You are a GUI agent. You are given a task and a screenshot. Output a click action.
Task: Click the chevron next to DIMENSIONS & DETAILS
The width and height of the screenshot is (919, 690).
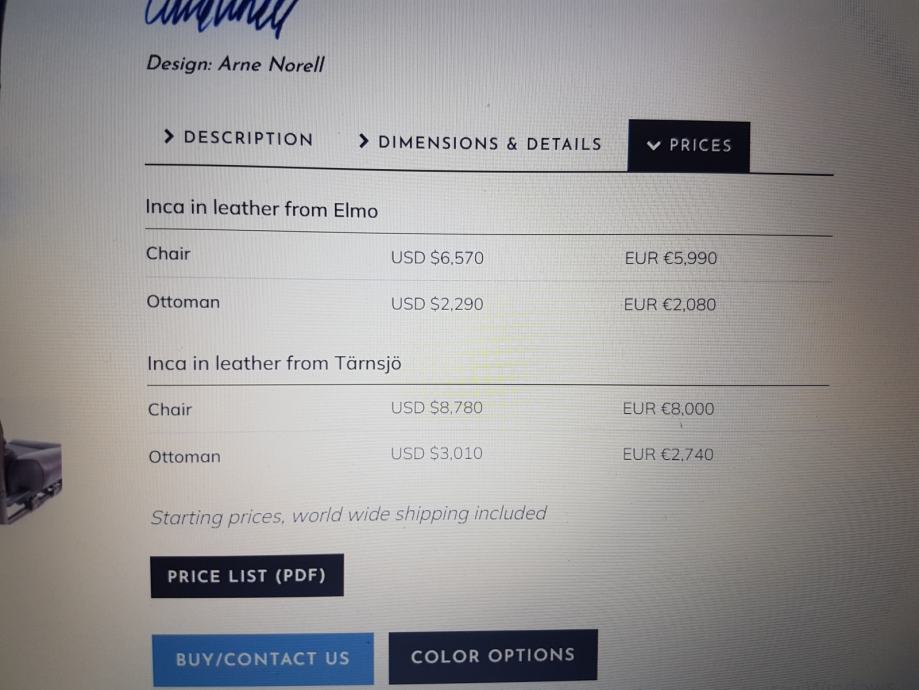[x=363, y=142]
